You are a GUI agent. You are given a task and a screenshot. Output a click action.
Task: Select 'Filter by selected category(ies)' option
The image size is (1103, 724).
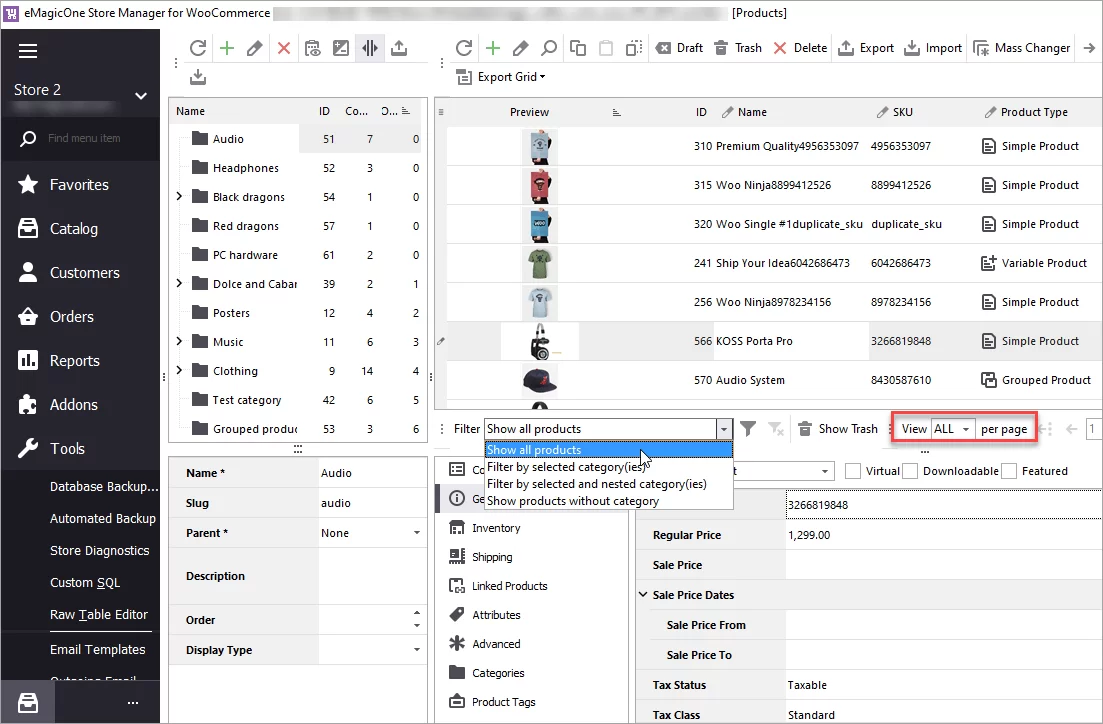point(566,467)
